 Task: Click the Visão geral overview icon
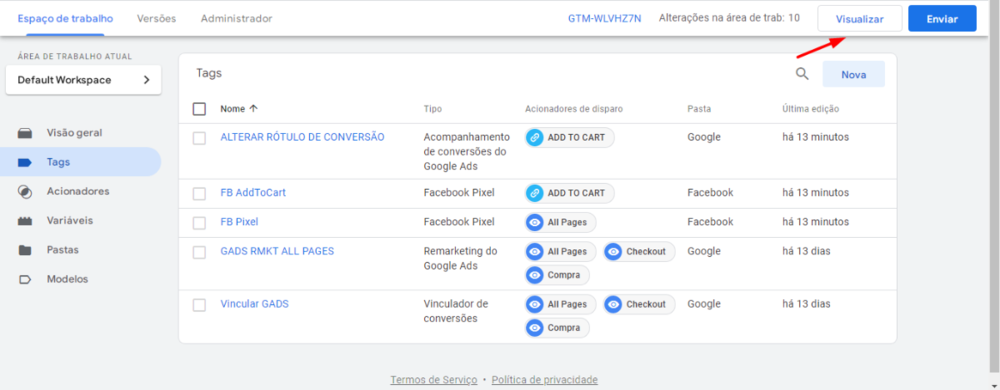click(x=25, y=133)
